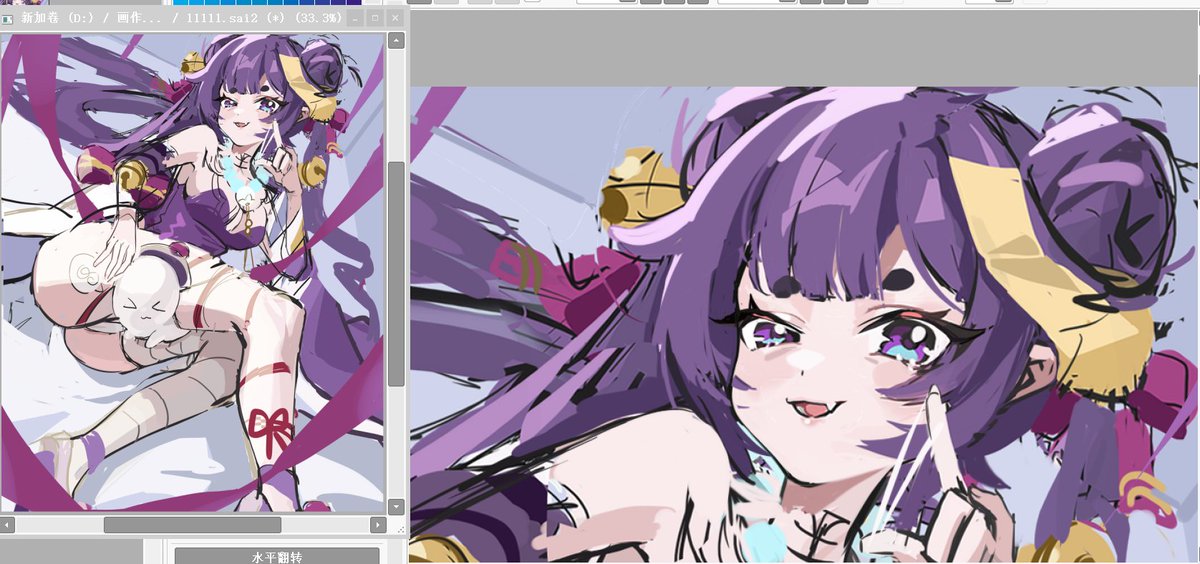The height and width of the screenshot is (564, 1200).
Task: Minimize the 11111.sai2 floating window
Action: 356,18
